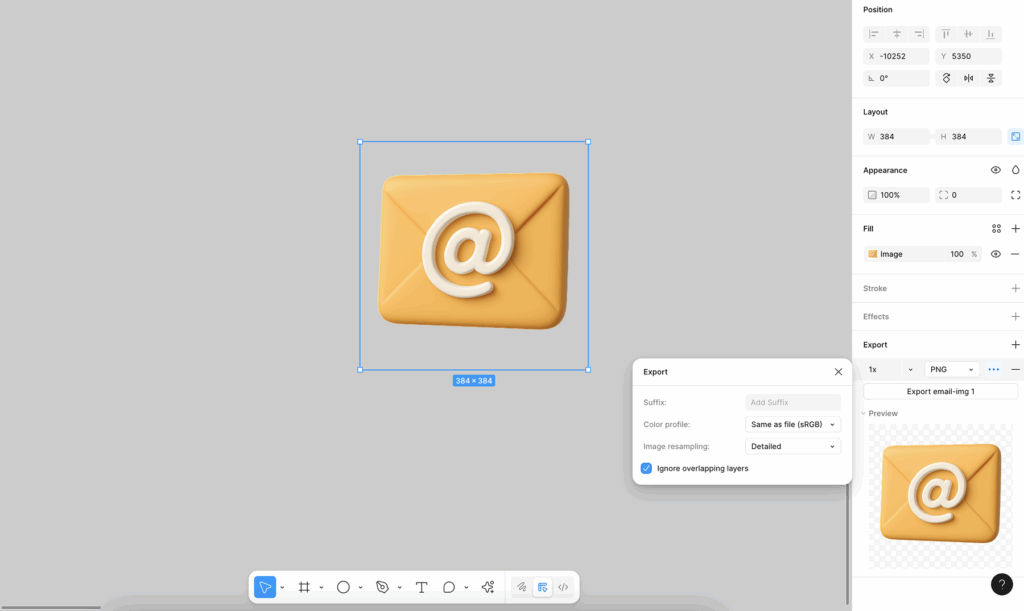1024x611 pixels.
Task: Flip selection horizontally
Action: (x=968, y=78)
